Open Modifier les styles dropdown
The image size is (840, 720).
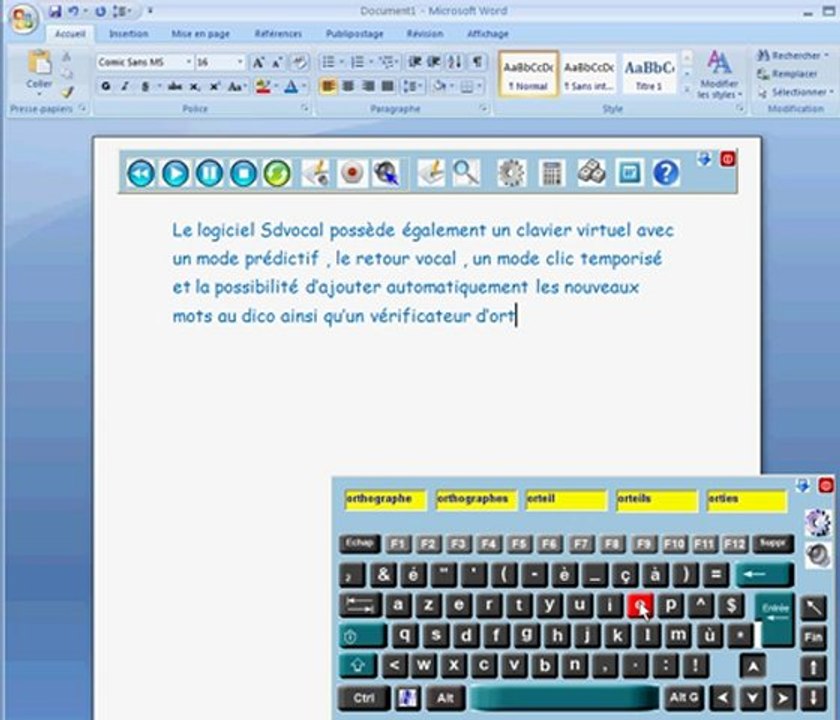(x=719, y=74)
